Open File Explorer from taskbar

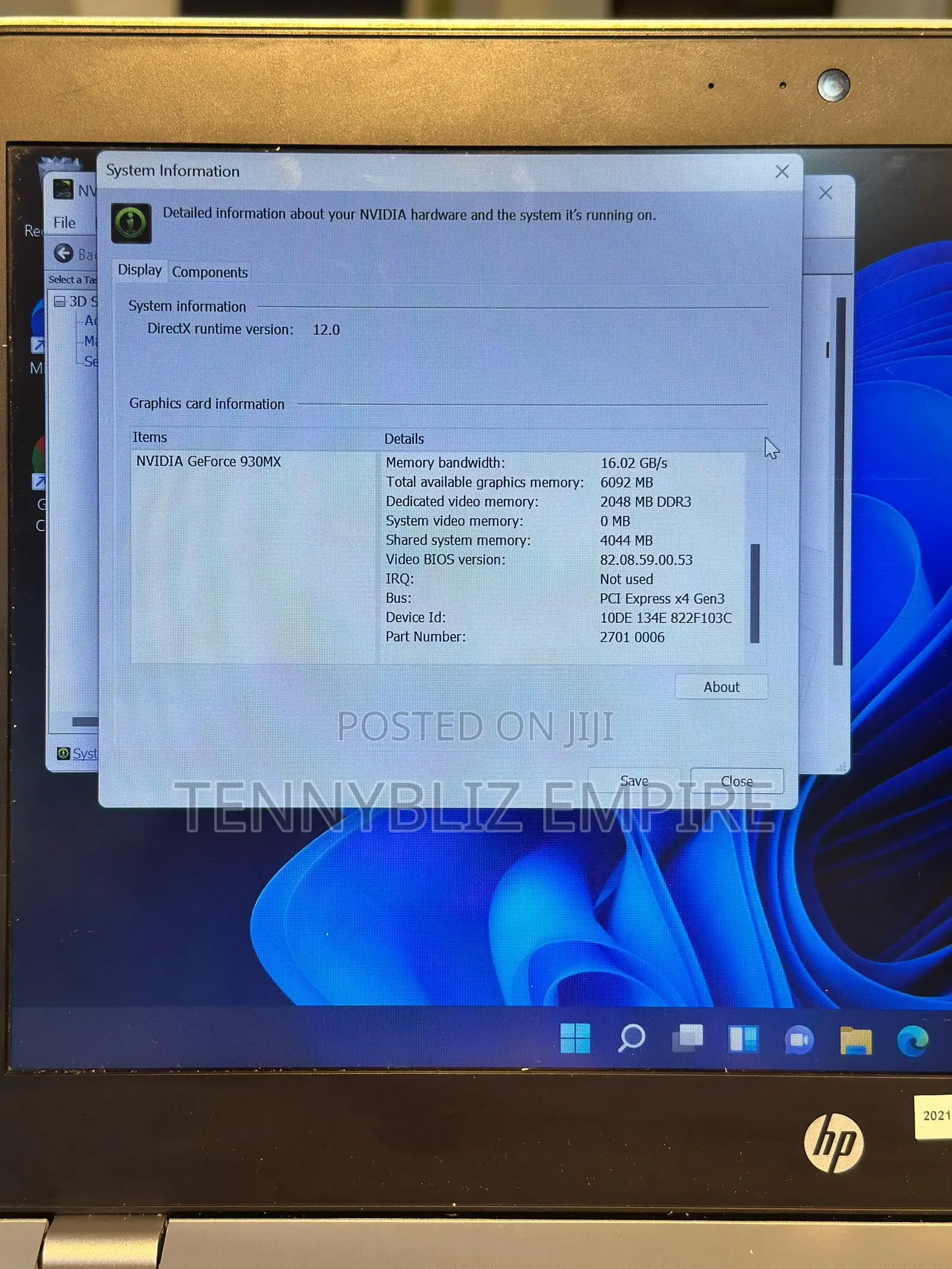click(x=856, y=1041)
